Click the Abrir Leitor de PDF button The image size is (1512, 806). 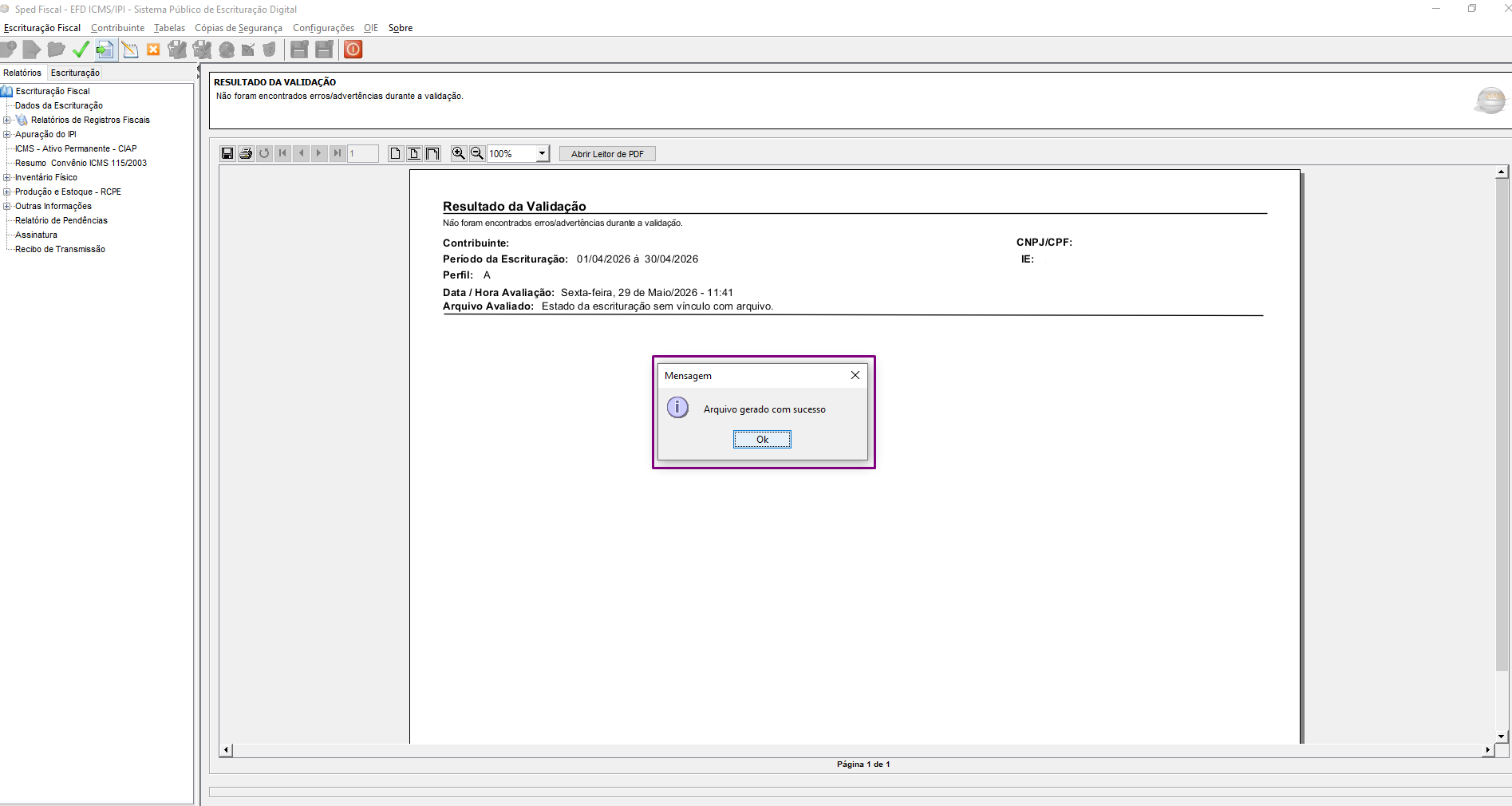tap(607, 154)
